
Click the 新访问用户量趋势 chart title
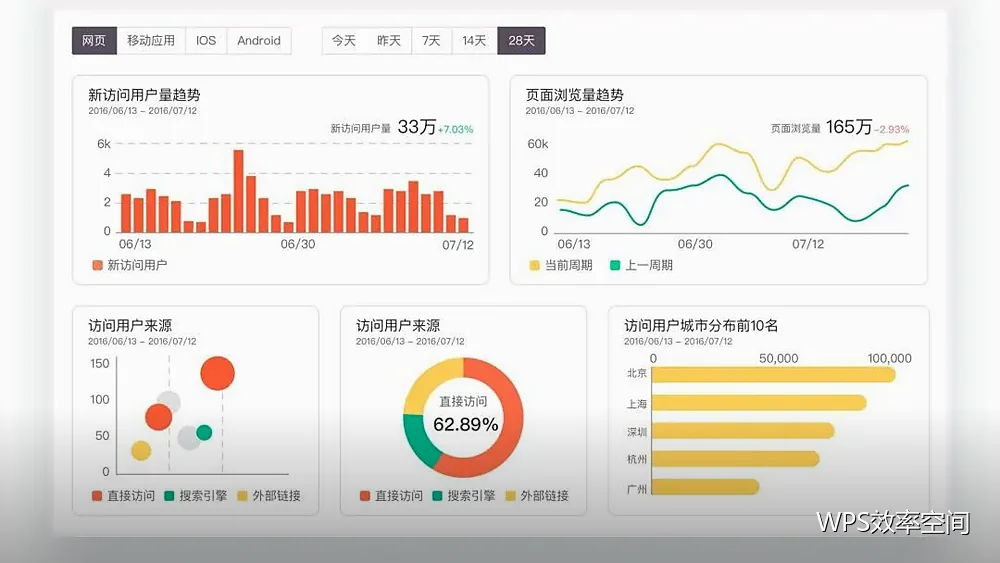[x=144, y=95]
